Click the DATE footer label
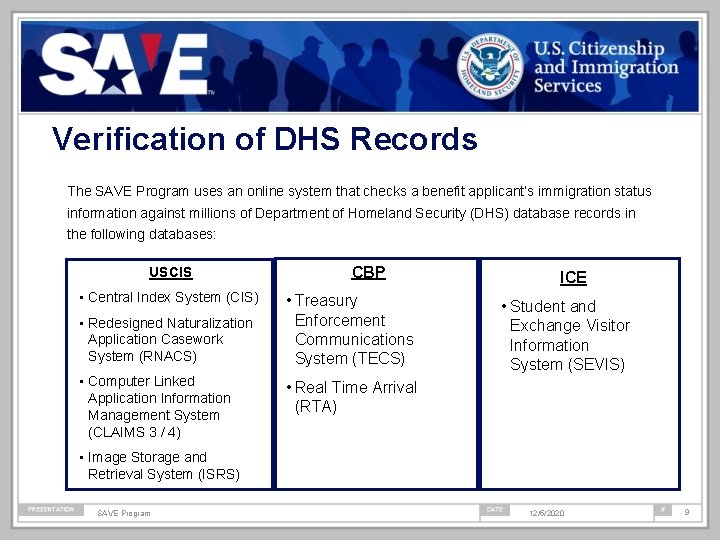Image resolution: width=720 pixels, height=540 pixels. pyautogui.click(x=495, y=510)
